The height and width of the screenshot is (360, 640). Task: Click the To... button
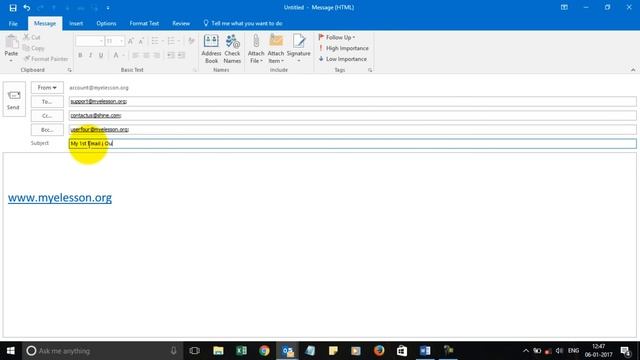pos(47,102)
